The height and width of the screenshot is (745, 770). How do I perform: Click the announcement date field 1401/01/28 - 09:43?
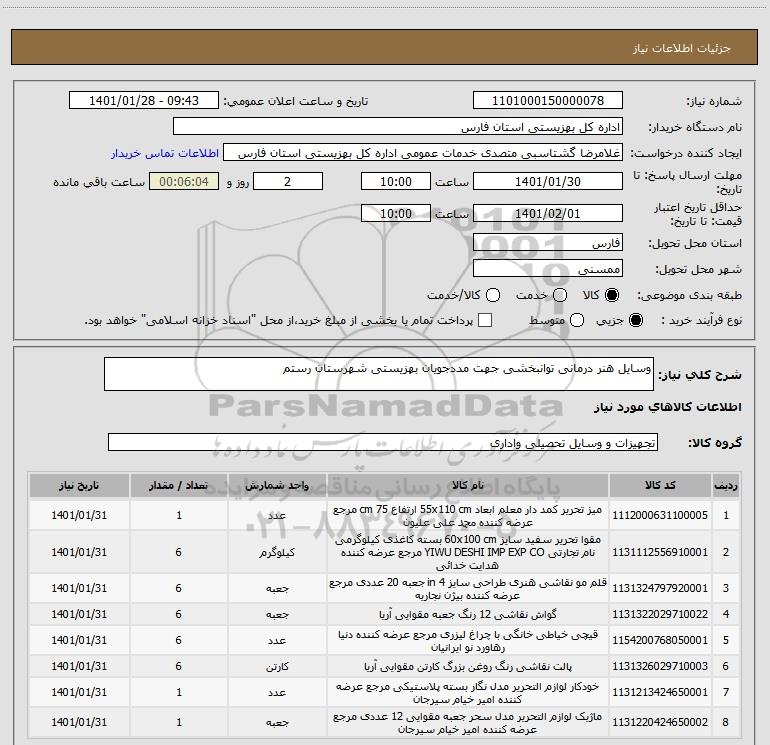(x=144, y=100)
